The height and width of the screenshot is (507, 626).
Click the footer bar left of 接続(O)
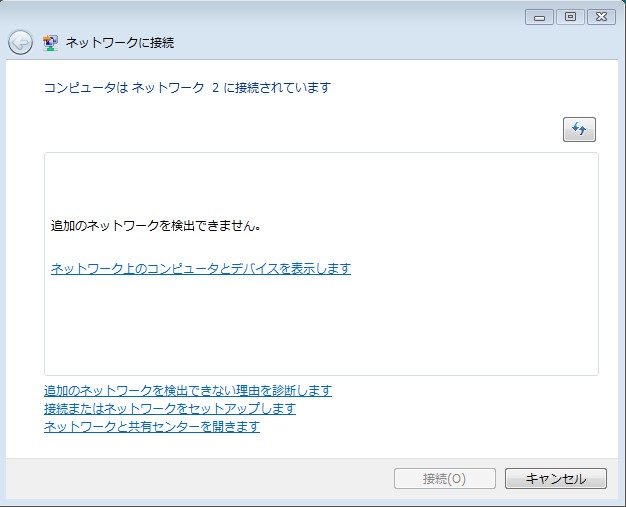[x=200, y=479]
